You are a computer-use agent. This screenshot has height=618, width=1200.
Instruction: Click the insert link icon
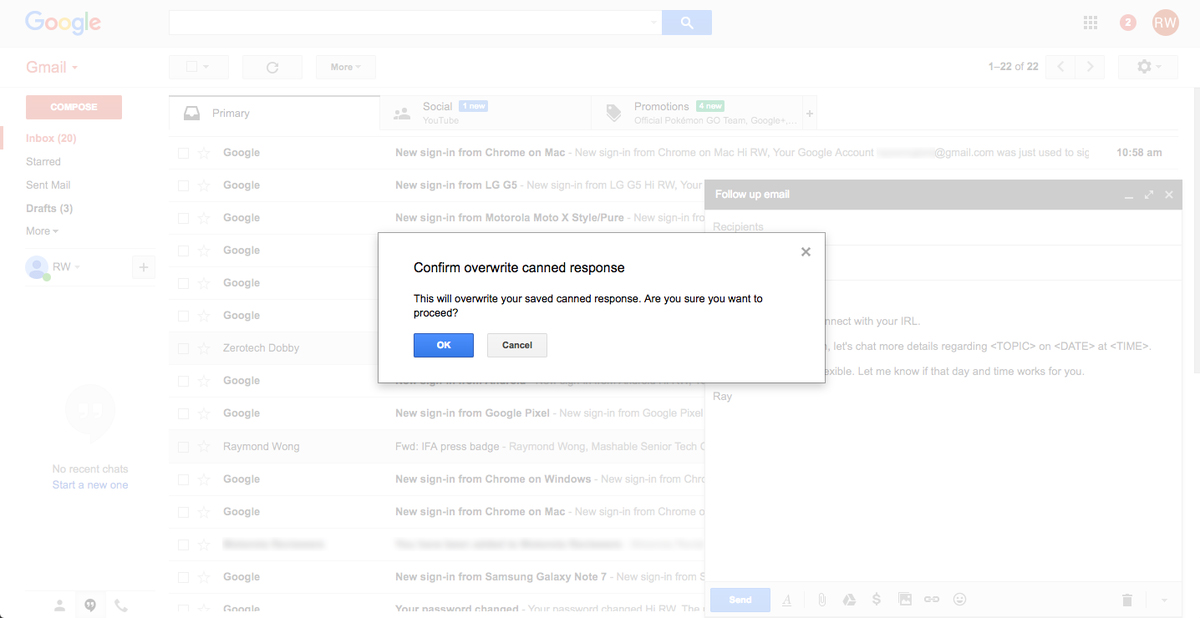(x=932, y=599)
